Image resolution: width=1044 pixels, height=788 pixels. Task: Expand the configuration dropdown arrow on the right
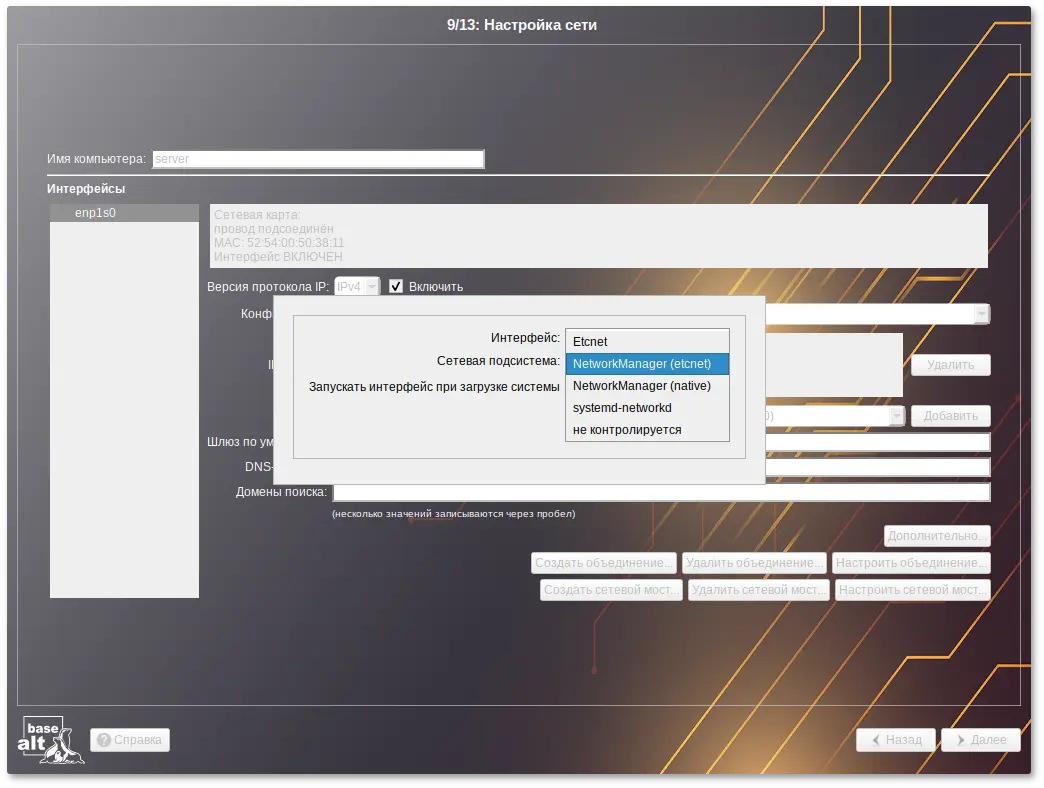click(x=982, y=314)
